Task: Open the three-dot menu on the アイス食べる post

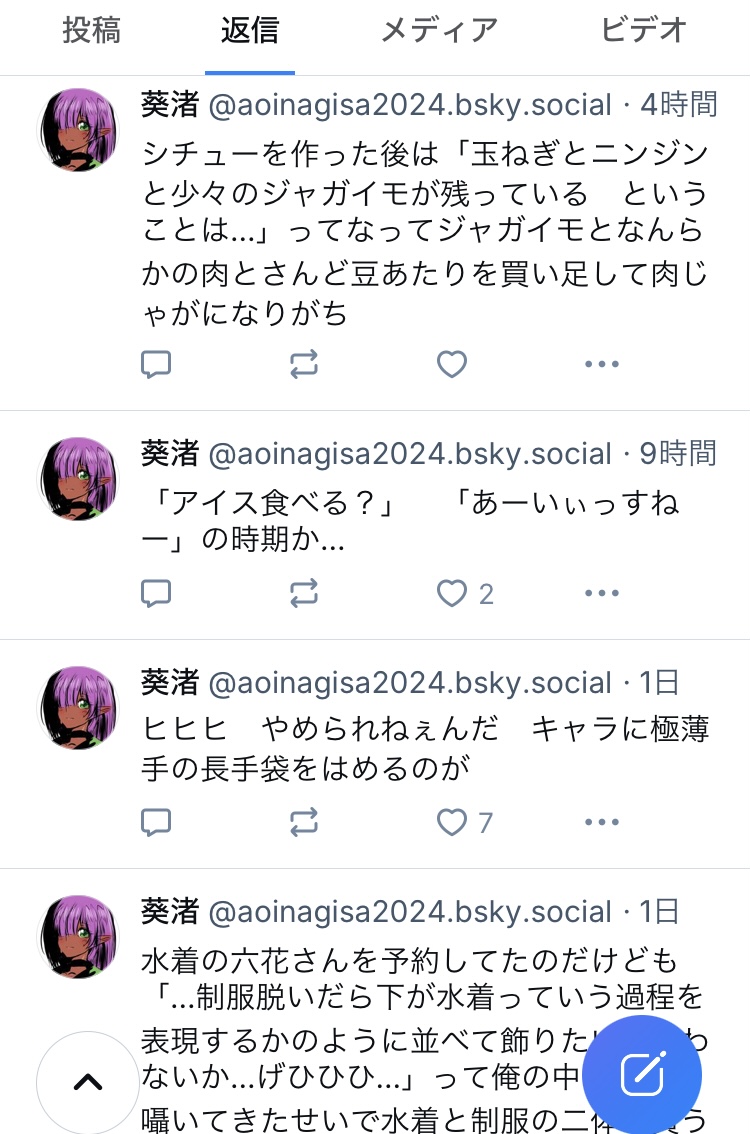Action: tap(602, 594)
